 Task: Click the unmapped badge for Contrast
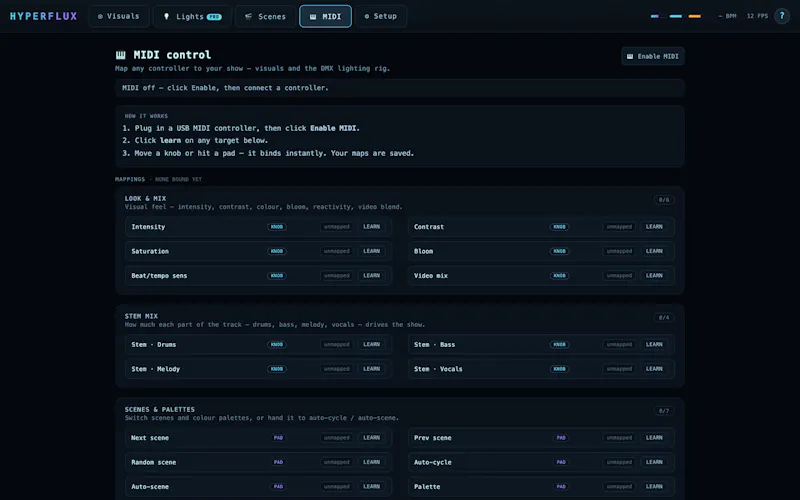pyautogui.click(x=619, y=227)
